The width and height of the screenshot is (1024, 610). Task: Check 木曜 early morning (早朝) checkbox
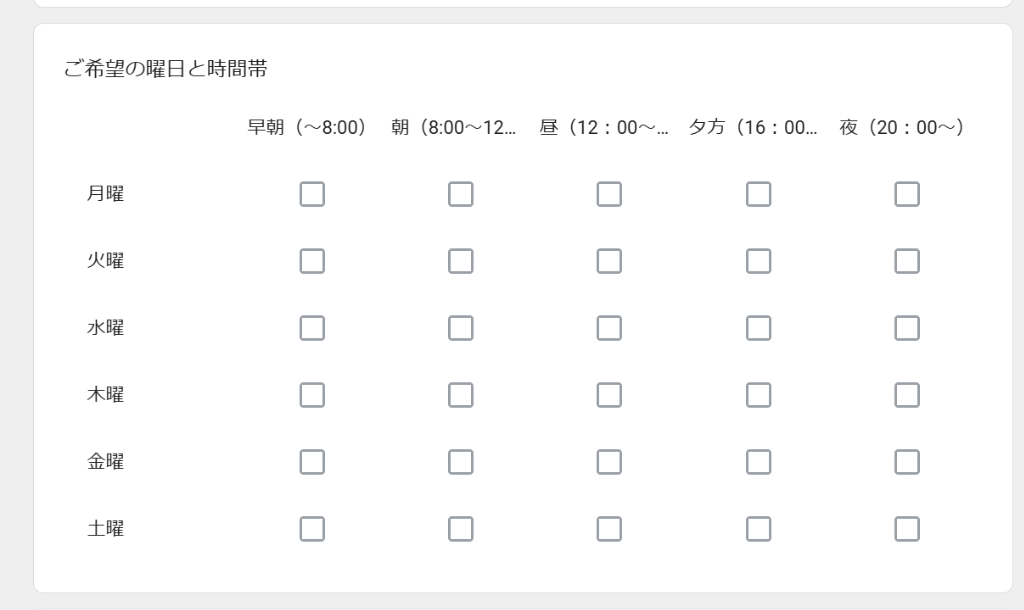click(x=312, y=395)
